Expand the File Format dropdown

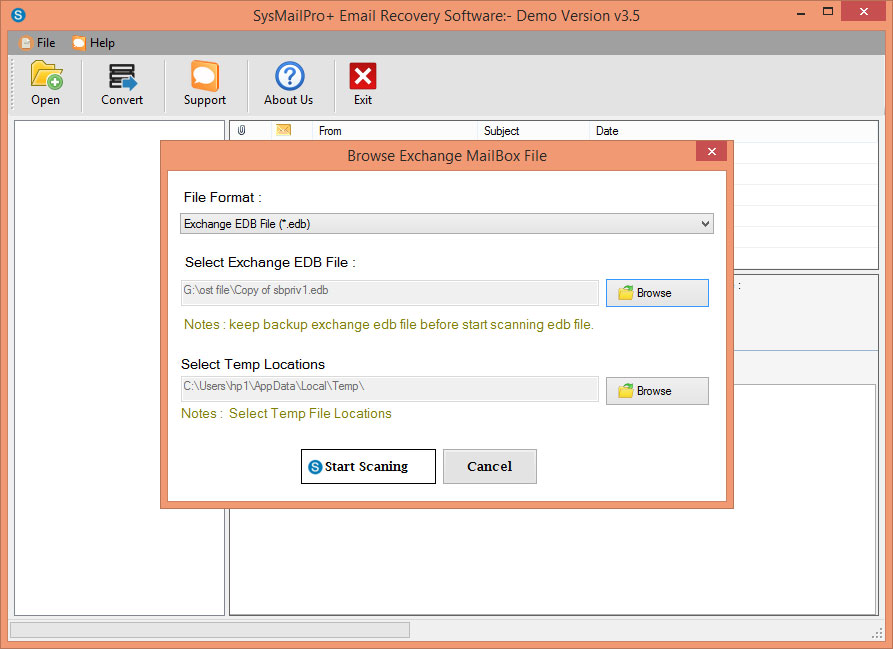pos(446,224)
